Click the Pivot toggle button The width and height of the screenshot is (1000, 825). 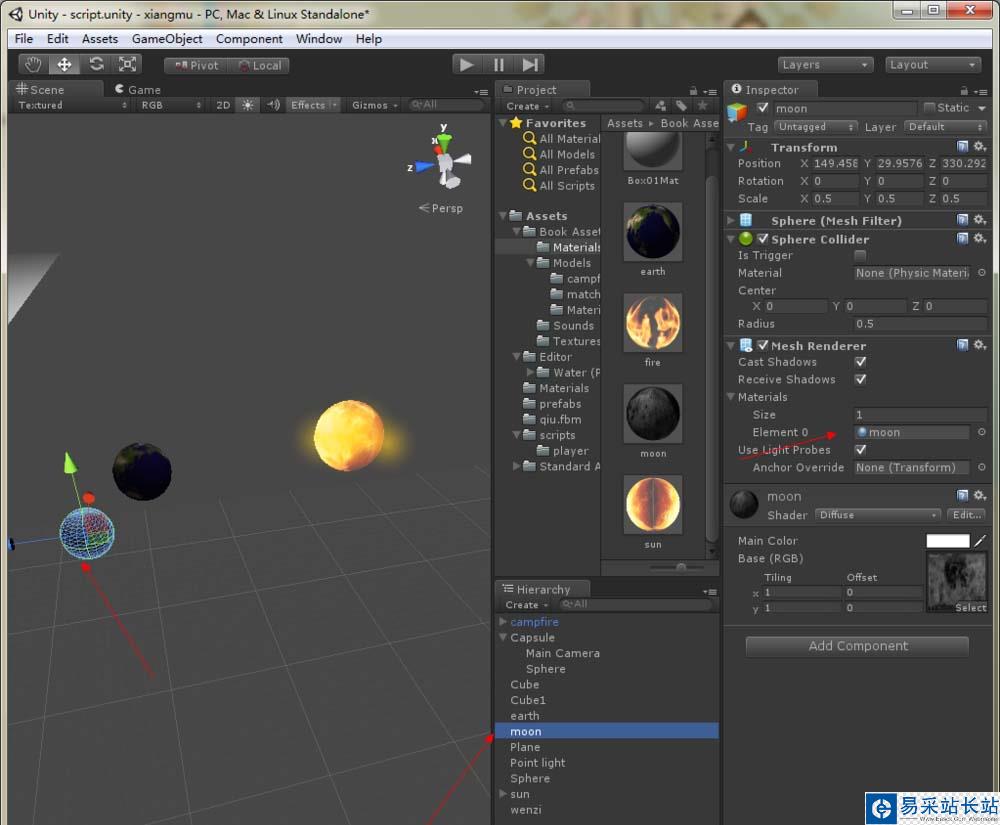click(x=196, y=65)
